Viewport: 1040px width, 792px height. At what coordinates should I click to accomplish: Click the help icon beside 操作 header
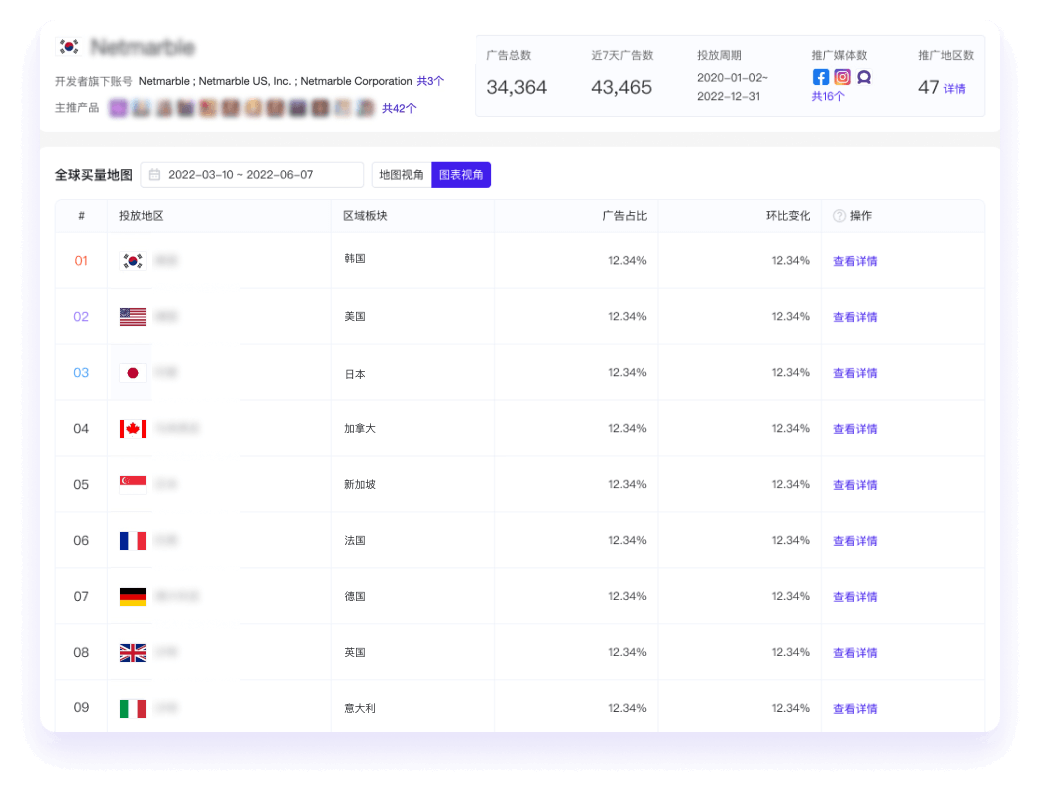click(839, 216)
